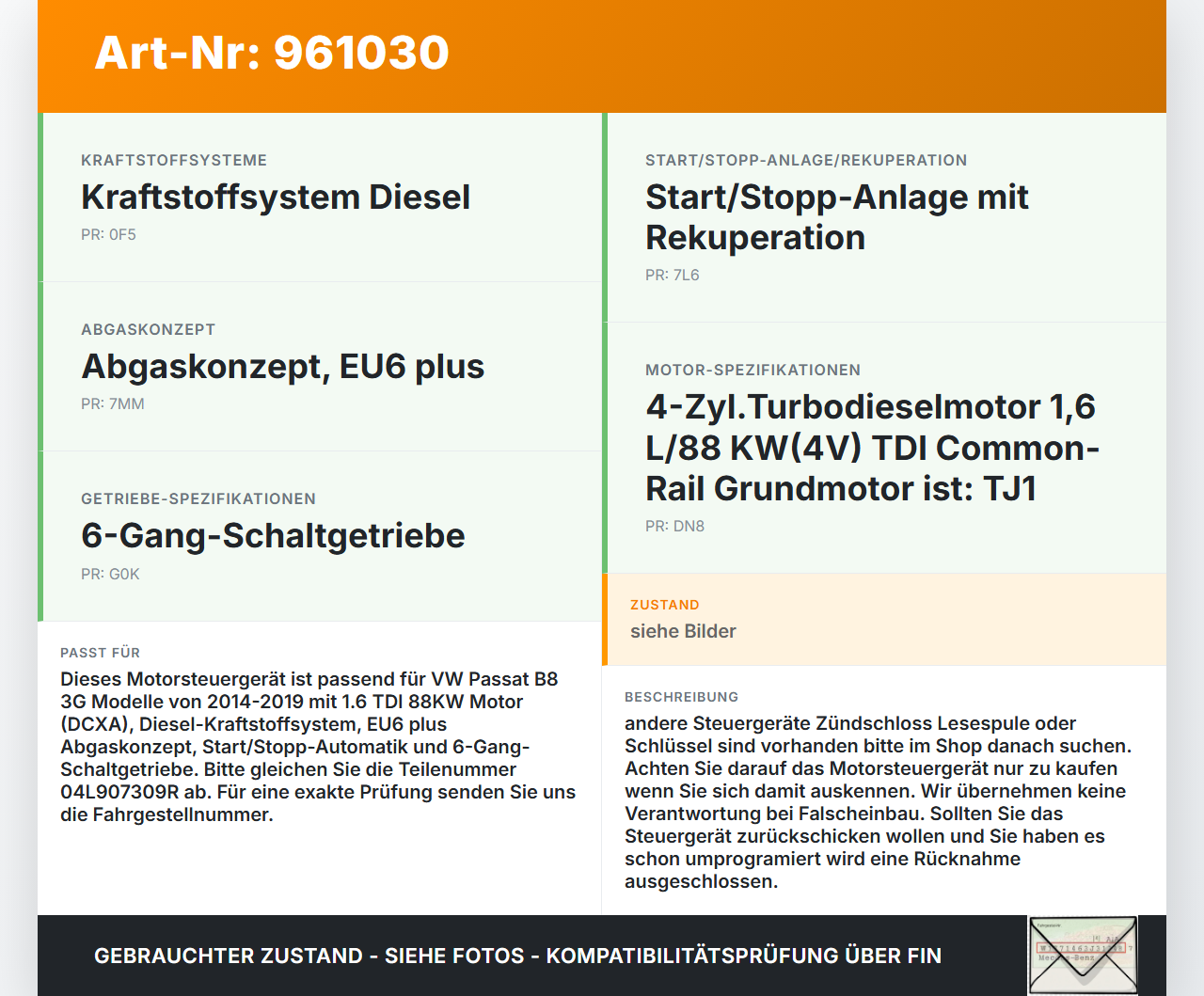Viewport: 1204px width, 996px height.
Task: Select the PR: 0F5 code
Action: click(x=108, y=234)
